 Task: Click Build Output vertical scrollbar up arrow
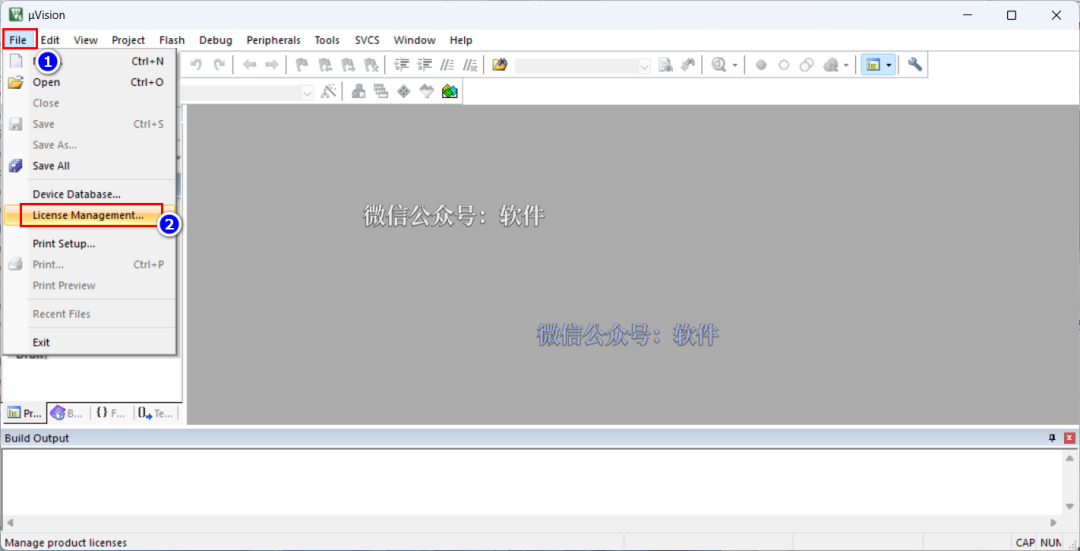[1069, 458]
